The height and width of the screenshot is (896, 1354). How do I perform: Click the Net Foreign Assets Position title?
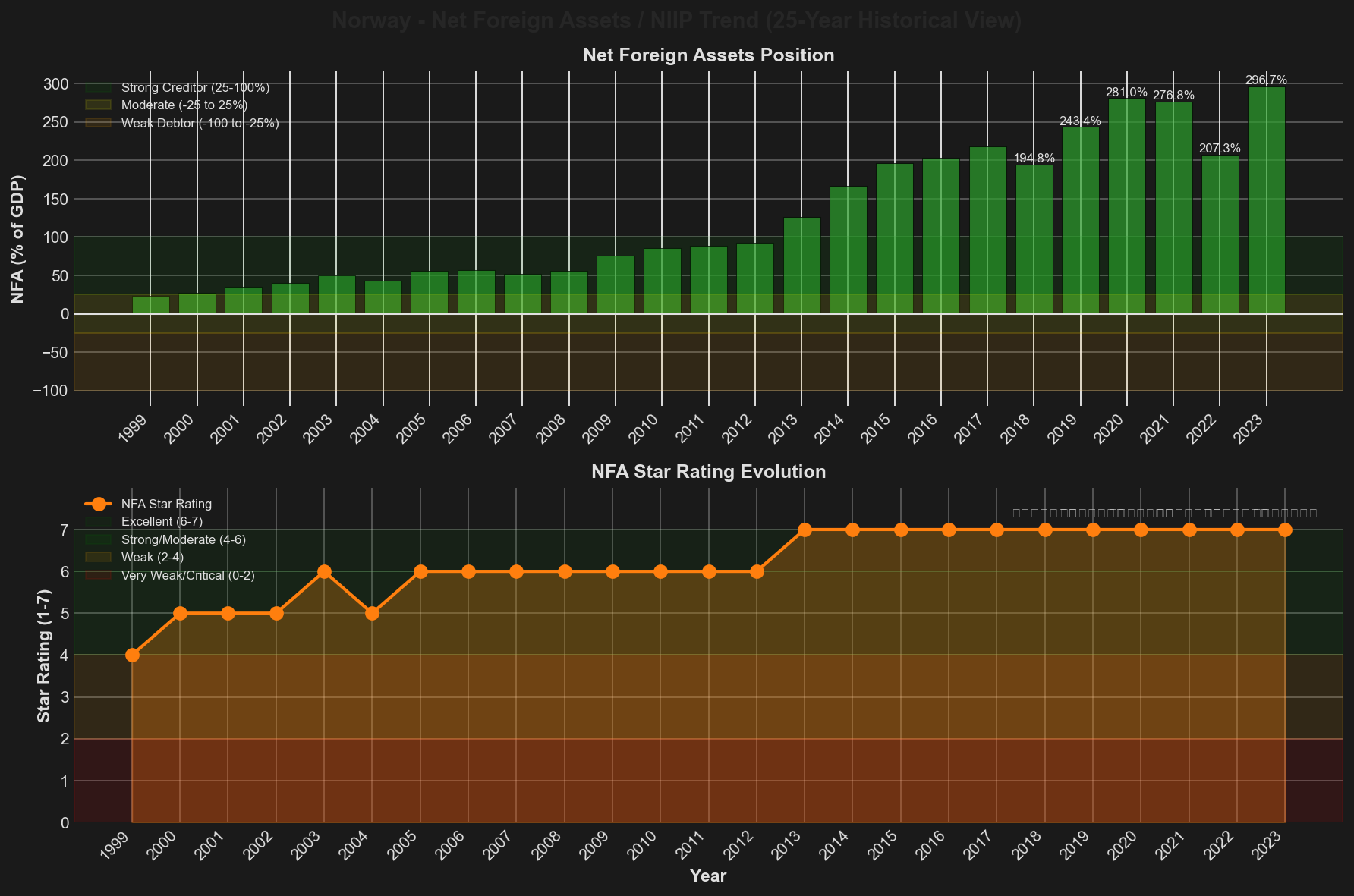coord(708,55)
